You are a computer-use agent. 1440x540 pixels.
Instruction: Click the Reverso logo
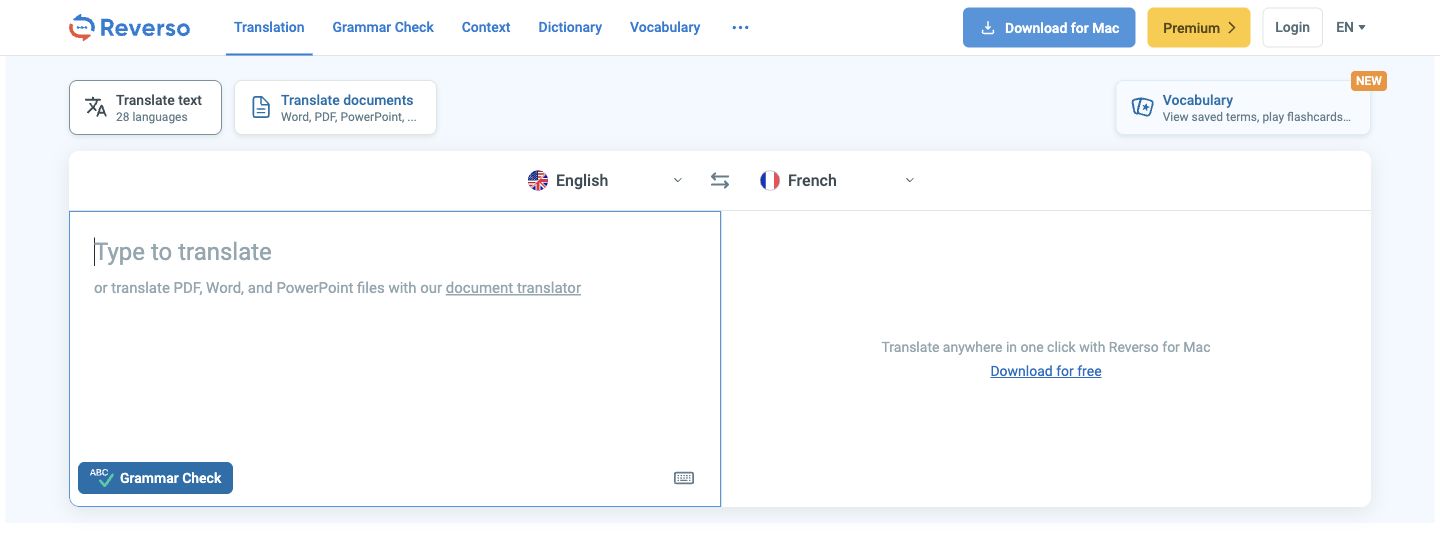click(129, 27)
